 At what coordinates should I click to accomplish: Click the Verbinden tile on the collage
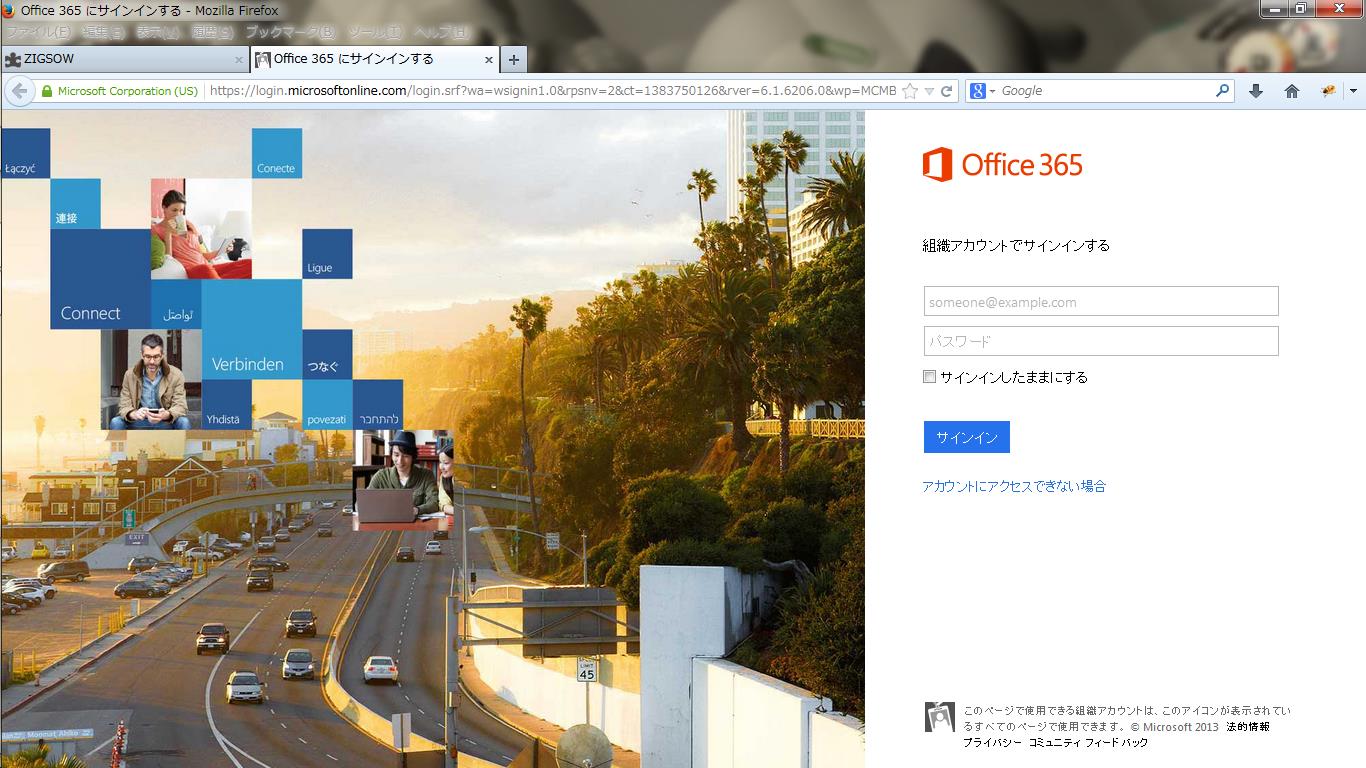point(252,330)
